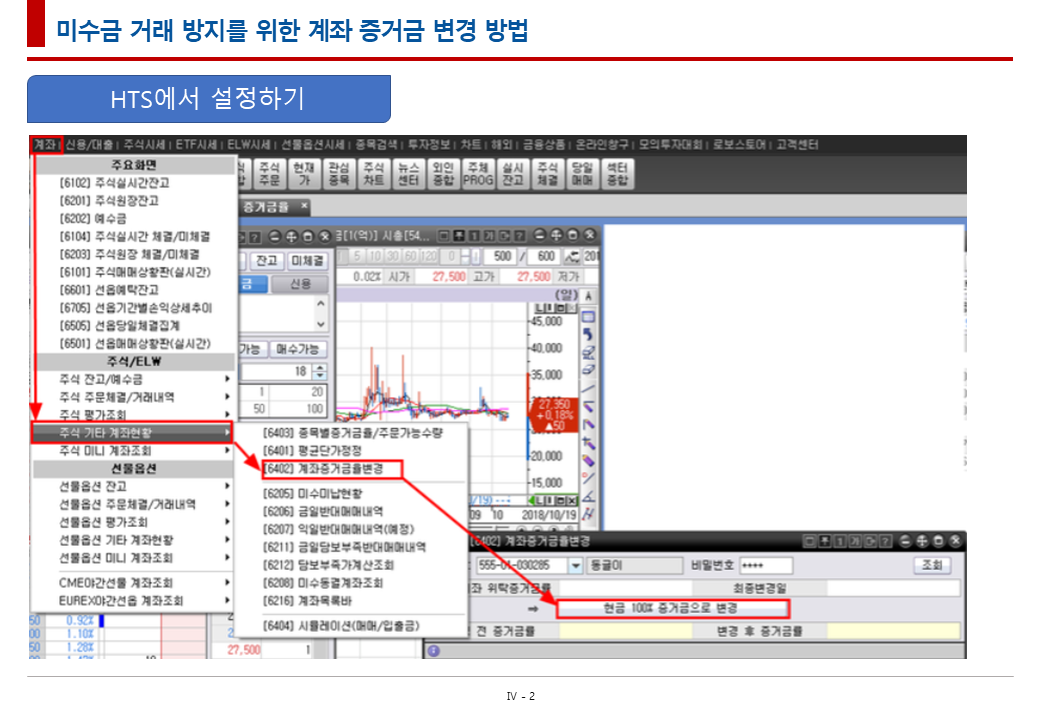Toggle the 120 period button above chart
The height and width of the screenshot is (720, 1040).
pyautogui.click(x=429, y=256)
